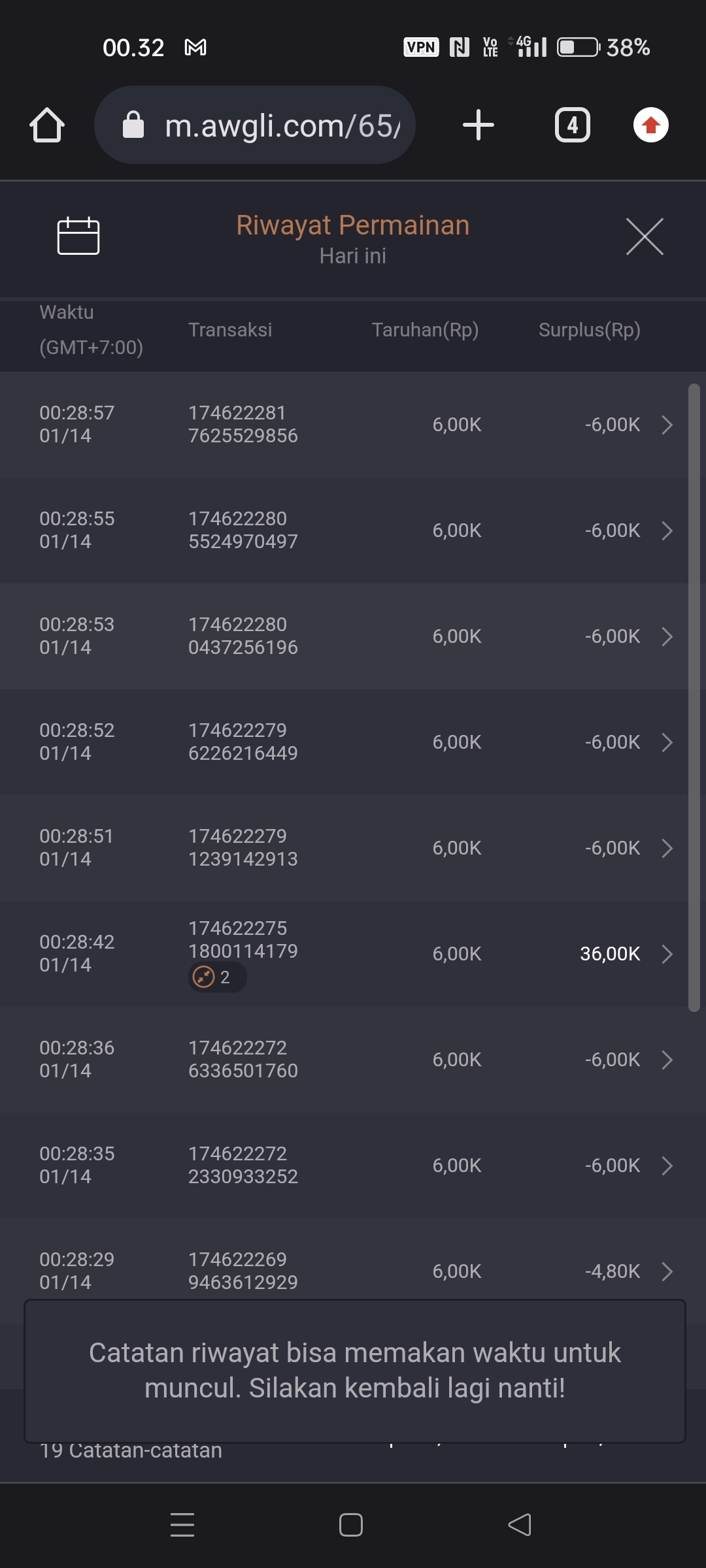706x1568 pixels.
Task: Tap the browser home icon
Action: (47, 125)
